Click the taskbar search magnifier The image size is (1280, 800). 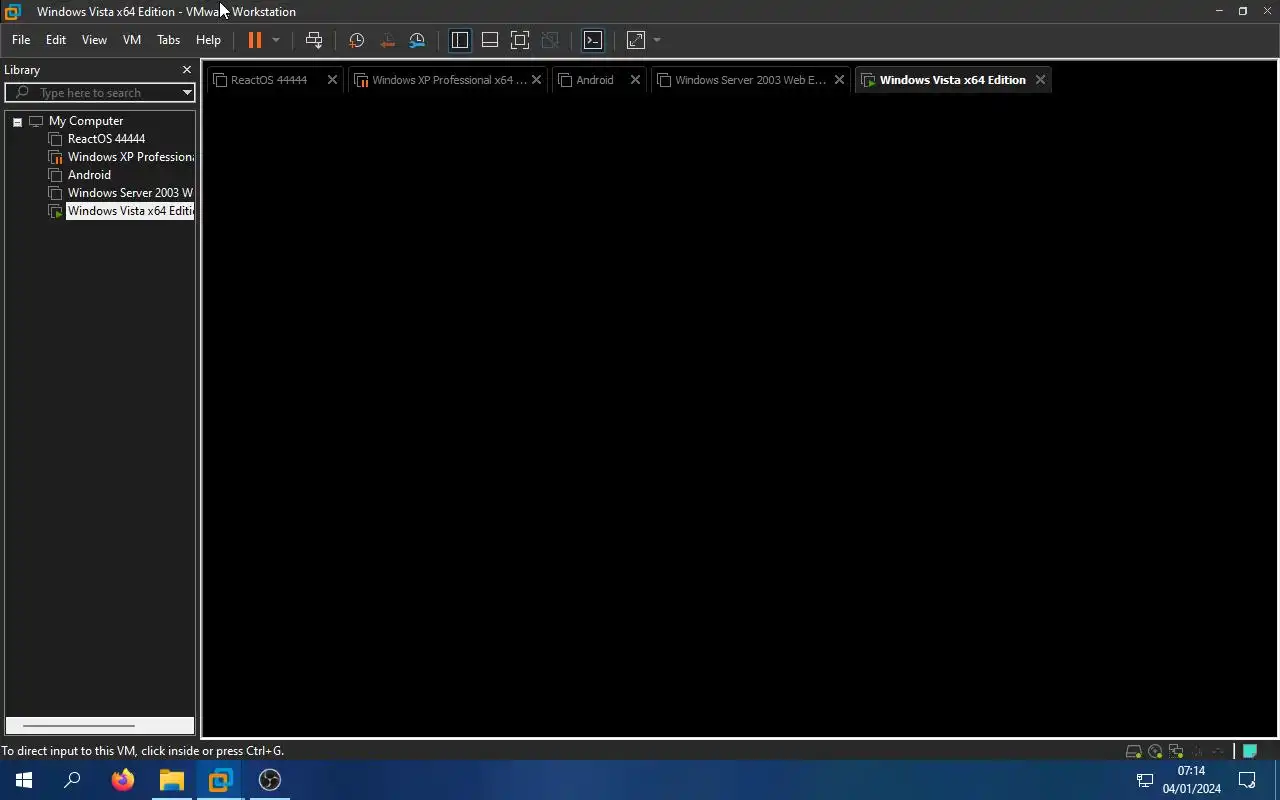point(72,780)
